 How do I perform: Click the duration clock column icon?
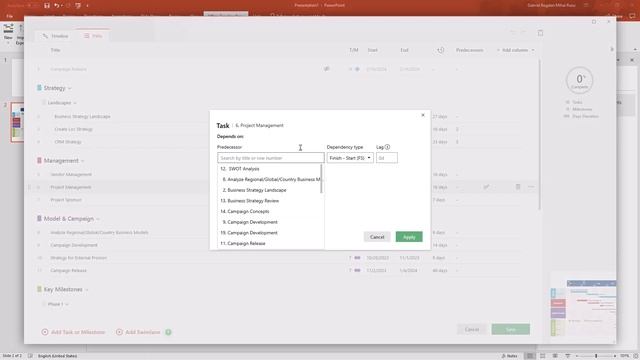pos(440,50)
